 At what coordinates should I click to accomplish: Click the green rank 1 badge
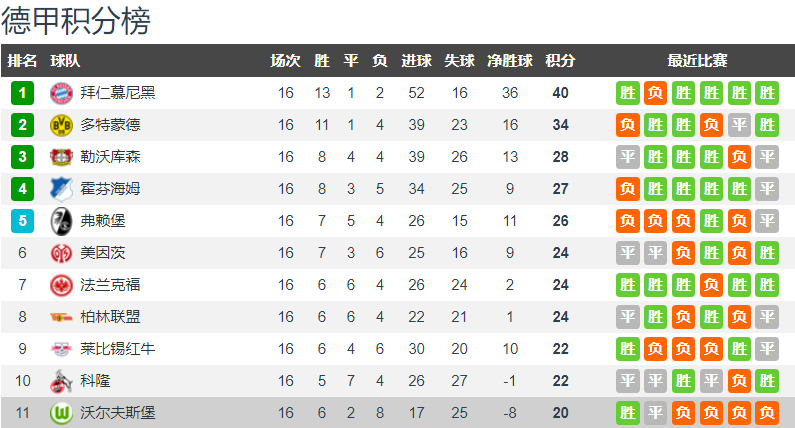22,93
